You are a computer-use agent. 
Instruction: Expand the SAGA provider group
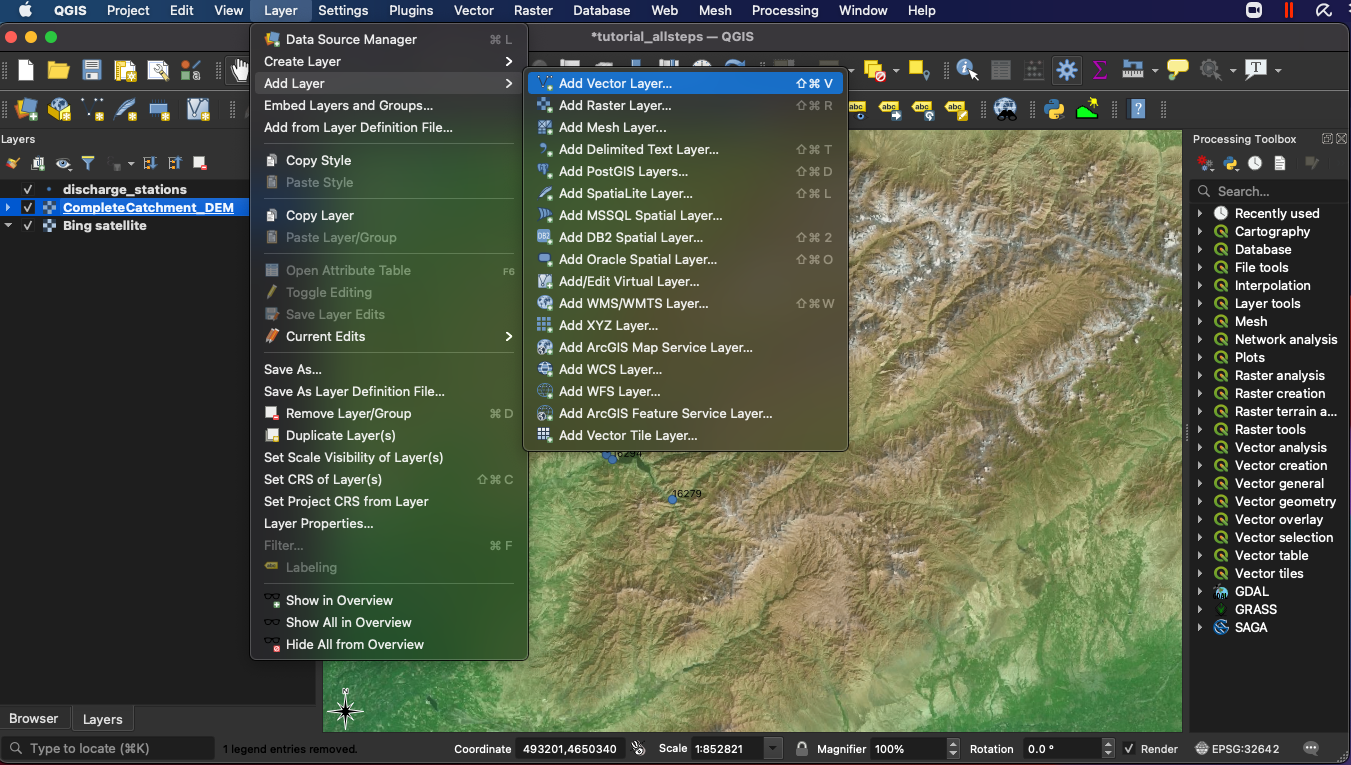(1199, 627)
